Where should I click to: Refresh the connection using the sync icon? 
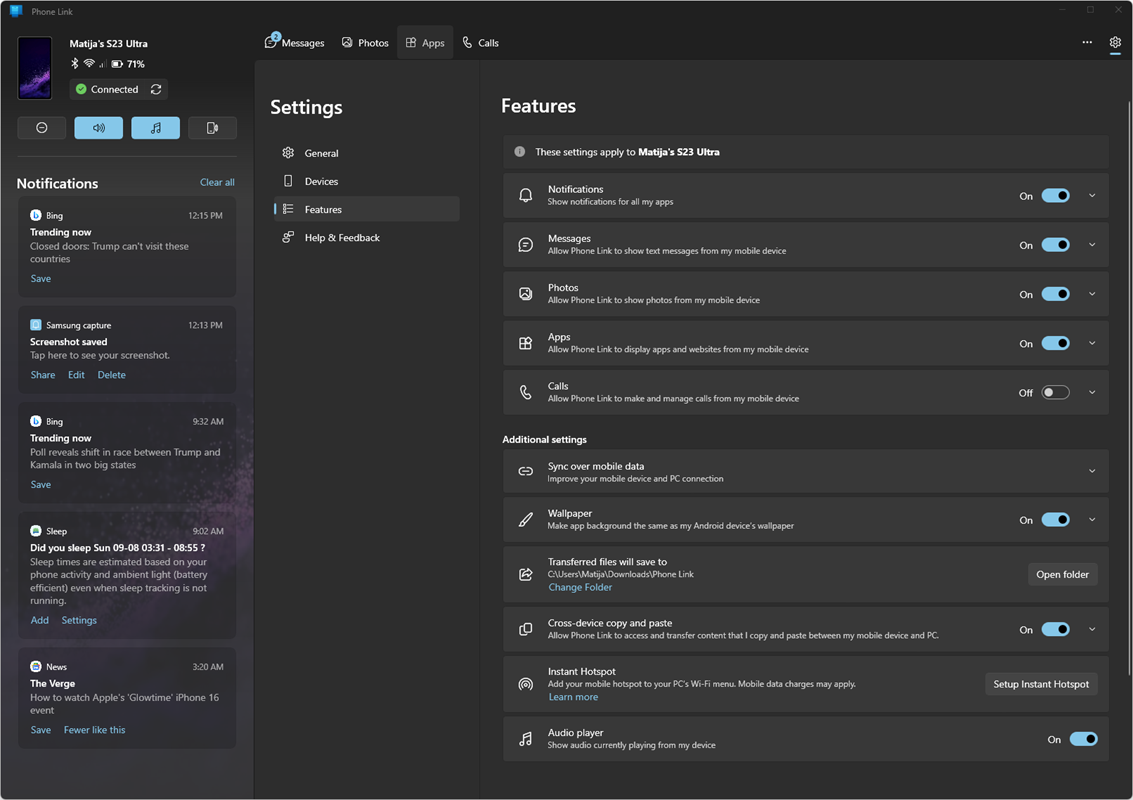click(156, 90)
